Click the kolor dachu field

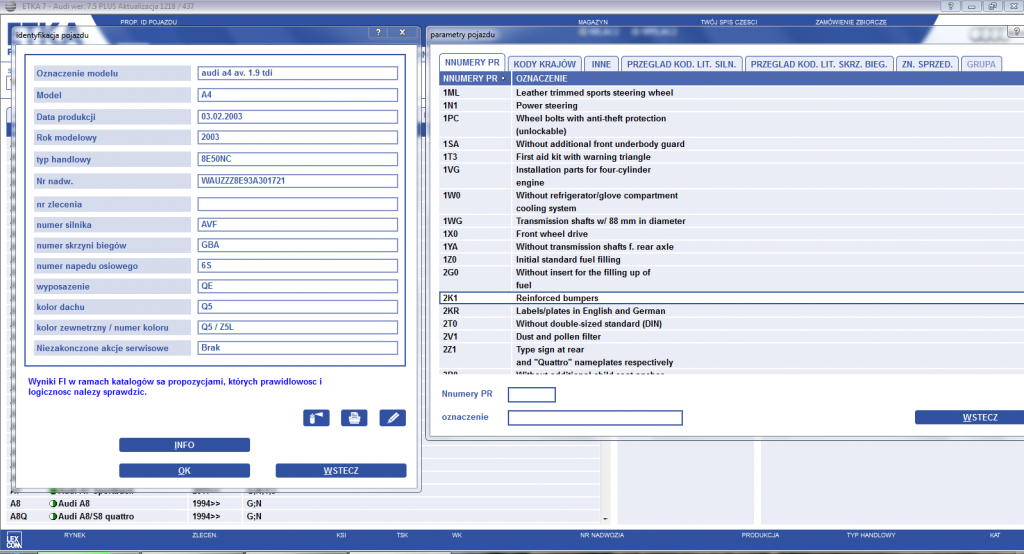297,306
